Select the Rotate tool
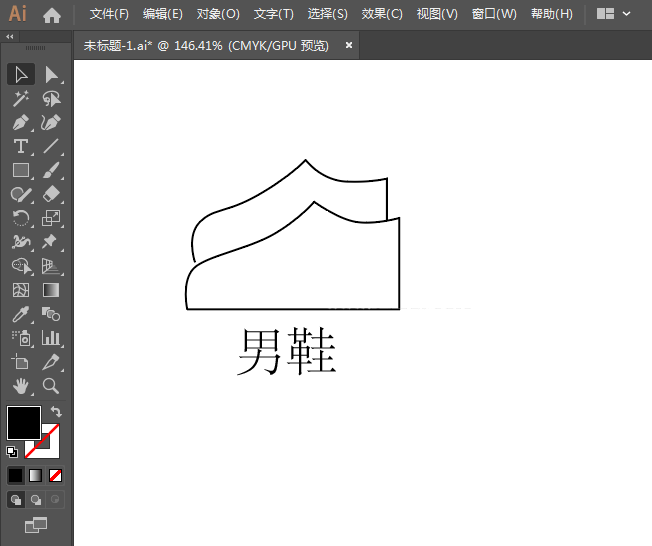 [x=21, y=218]
